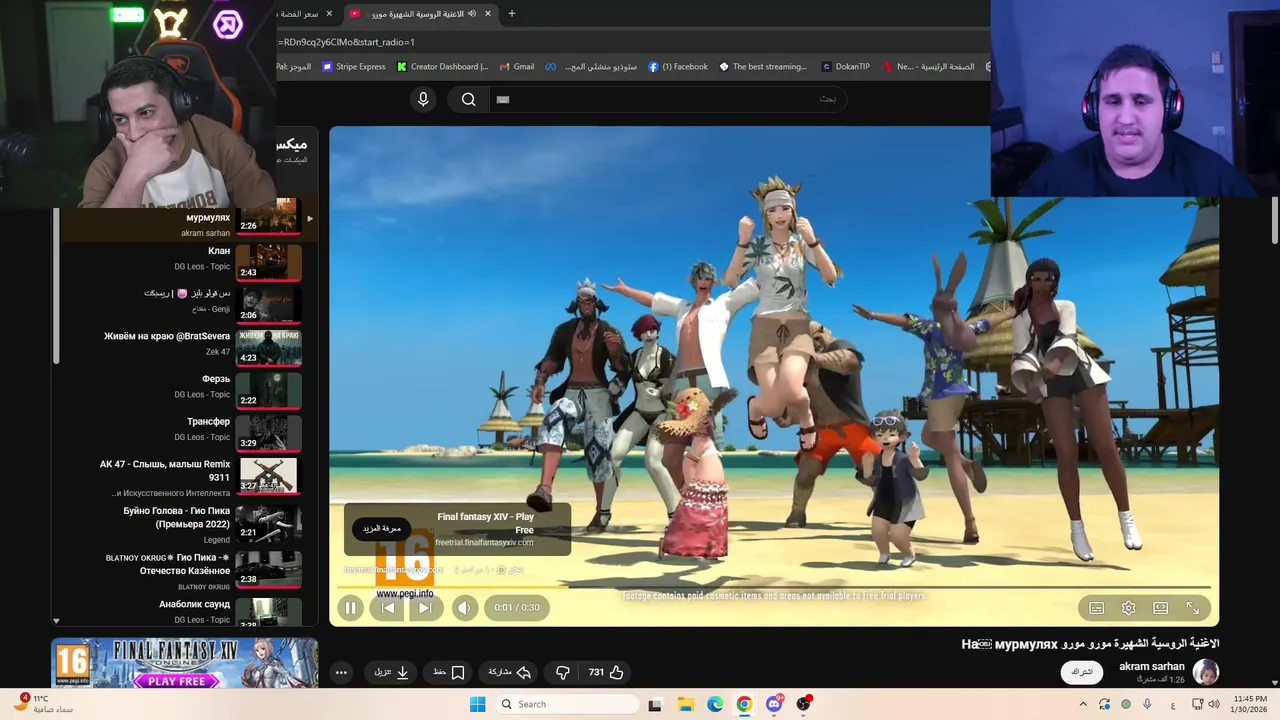Toggle subtitles in the video player
The width and height of the screenshot is (1280, 720).
[x=1096, y=608]
